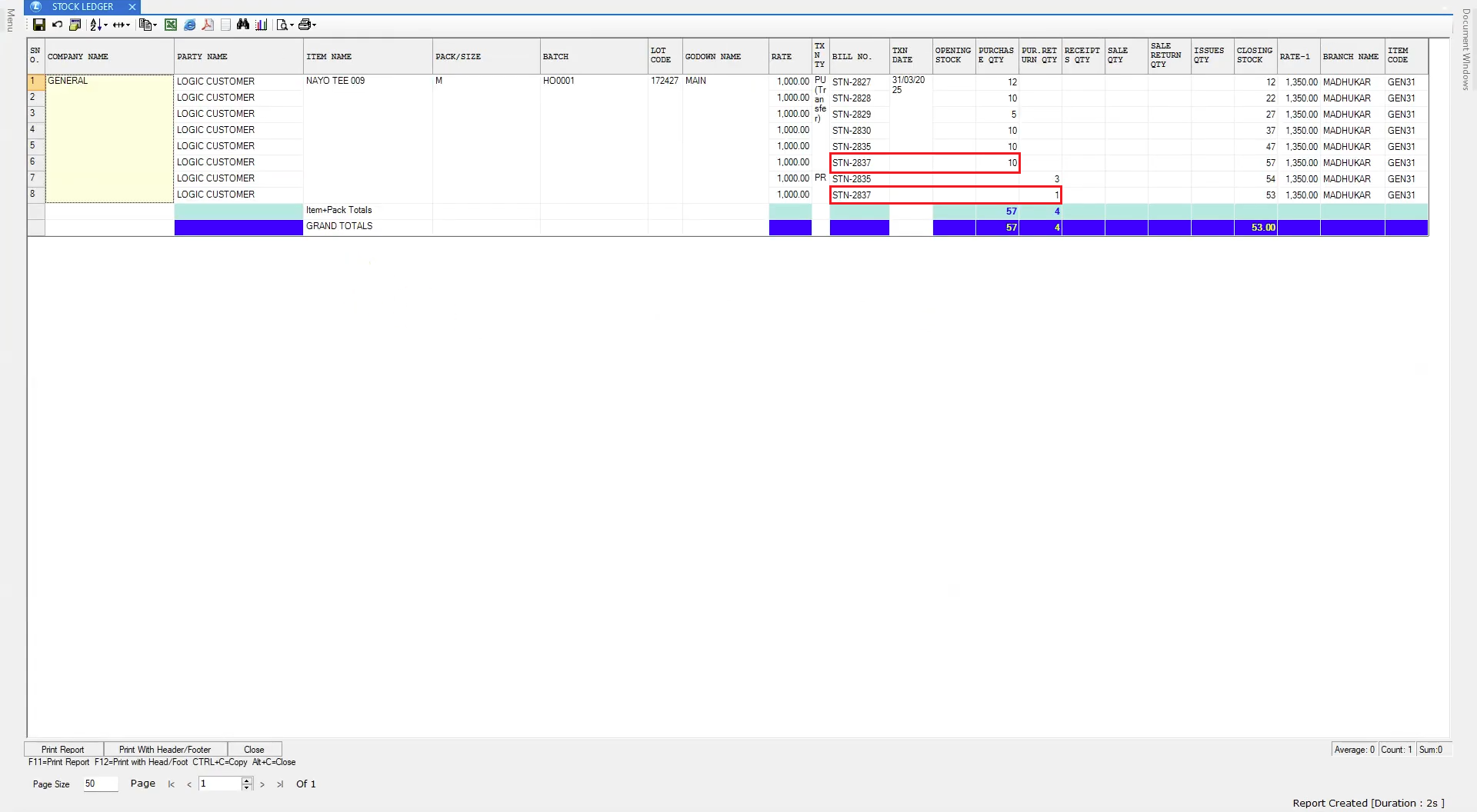This screenshot has width=1477, height=812.
Task: Open report in Internet Explorer icon
Action: tap(189, 25)
